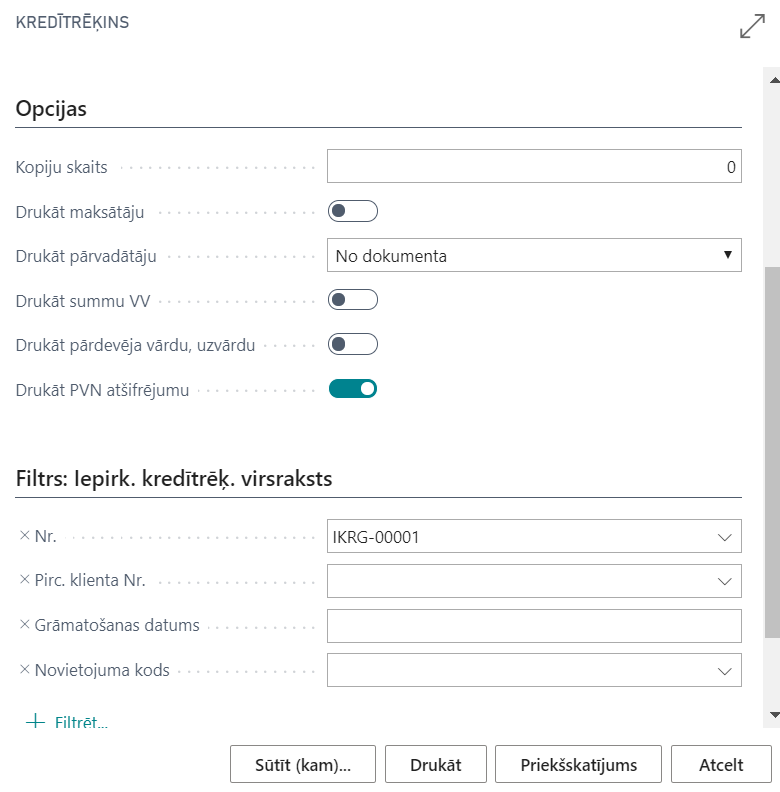Image resolution: width=780 pixels, height=792 pixels.
Task: Click the Drukāt maksātāju label
Action: click(x=80, y=212)
